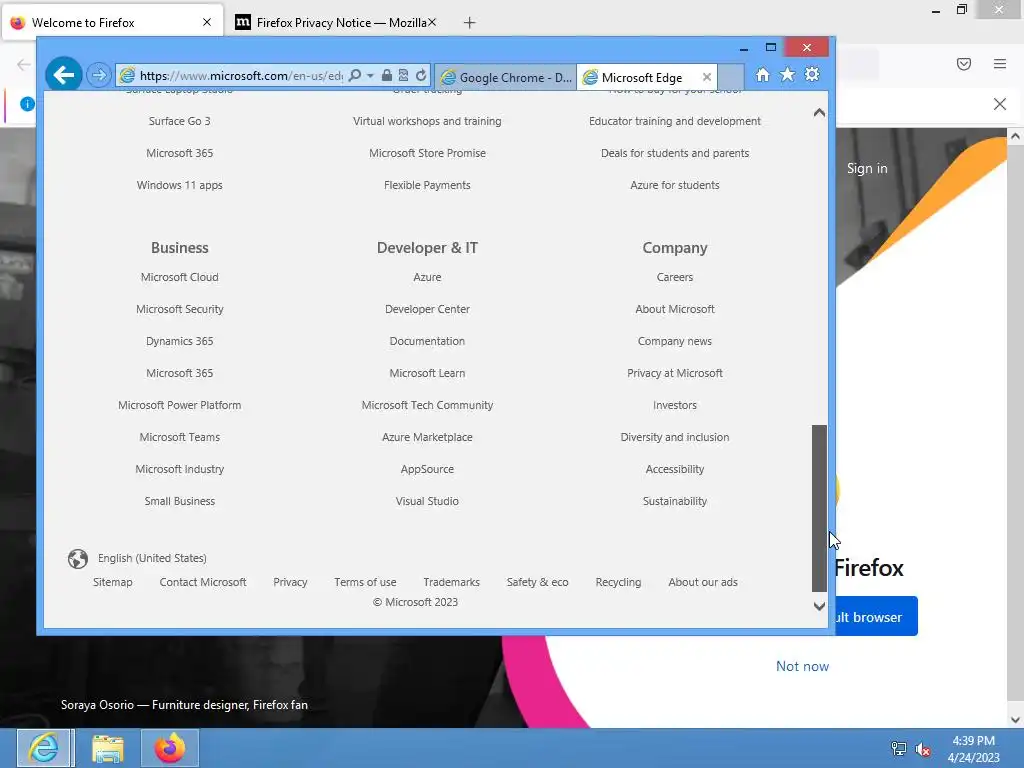Viewport: 1024px width, 768px height.
Task: Open English (United States) language link
Action: pyautogui.click(x=152, y=558)
